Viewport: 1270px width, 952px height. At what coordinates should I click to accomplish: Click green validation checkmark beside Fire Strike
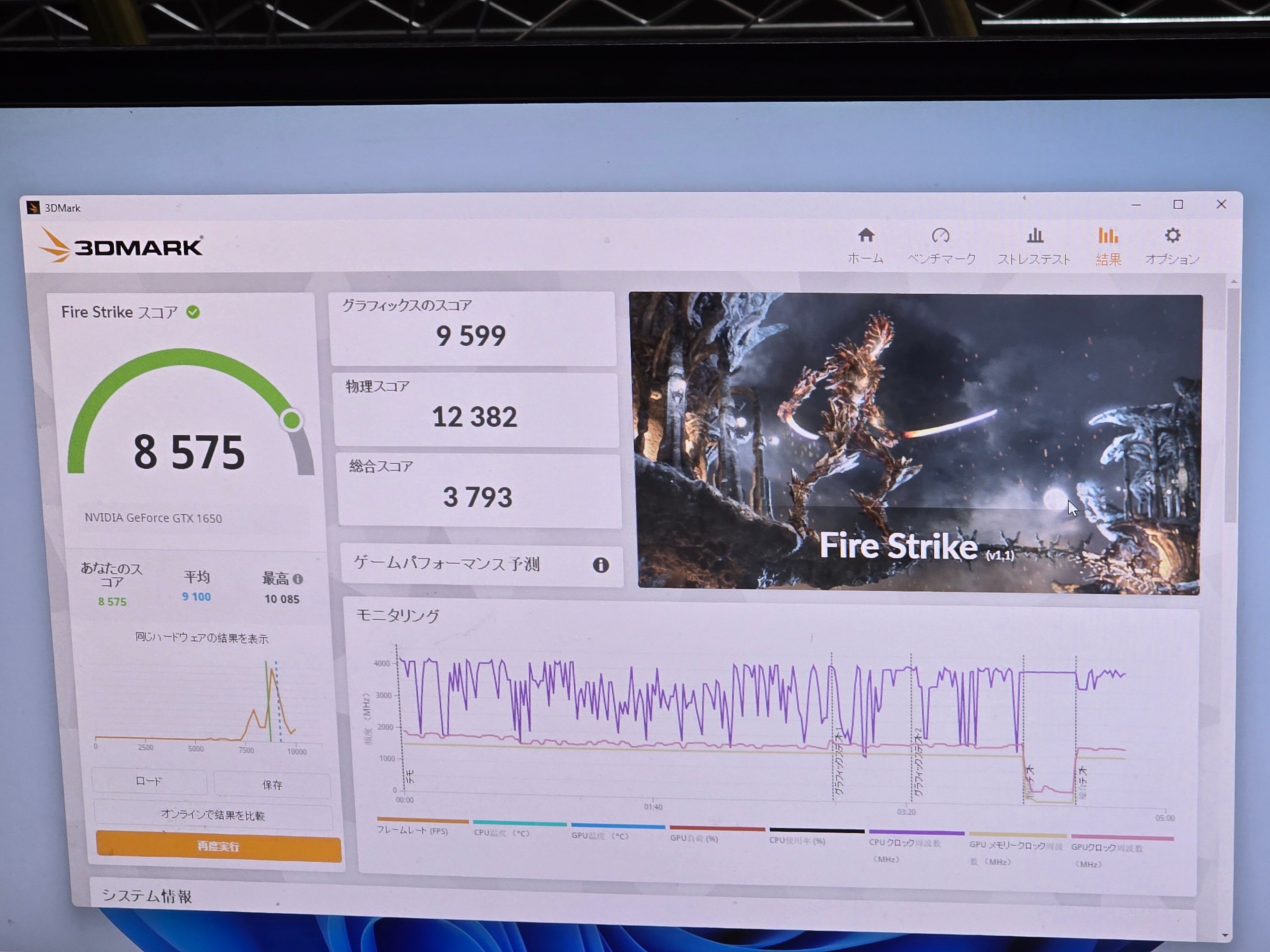click(193, 312)
